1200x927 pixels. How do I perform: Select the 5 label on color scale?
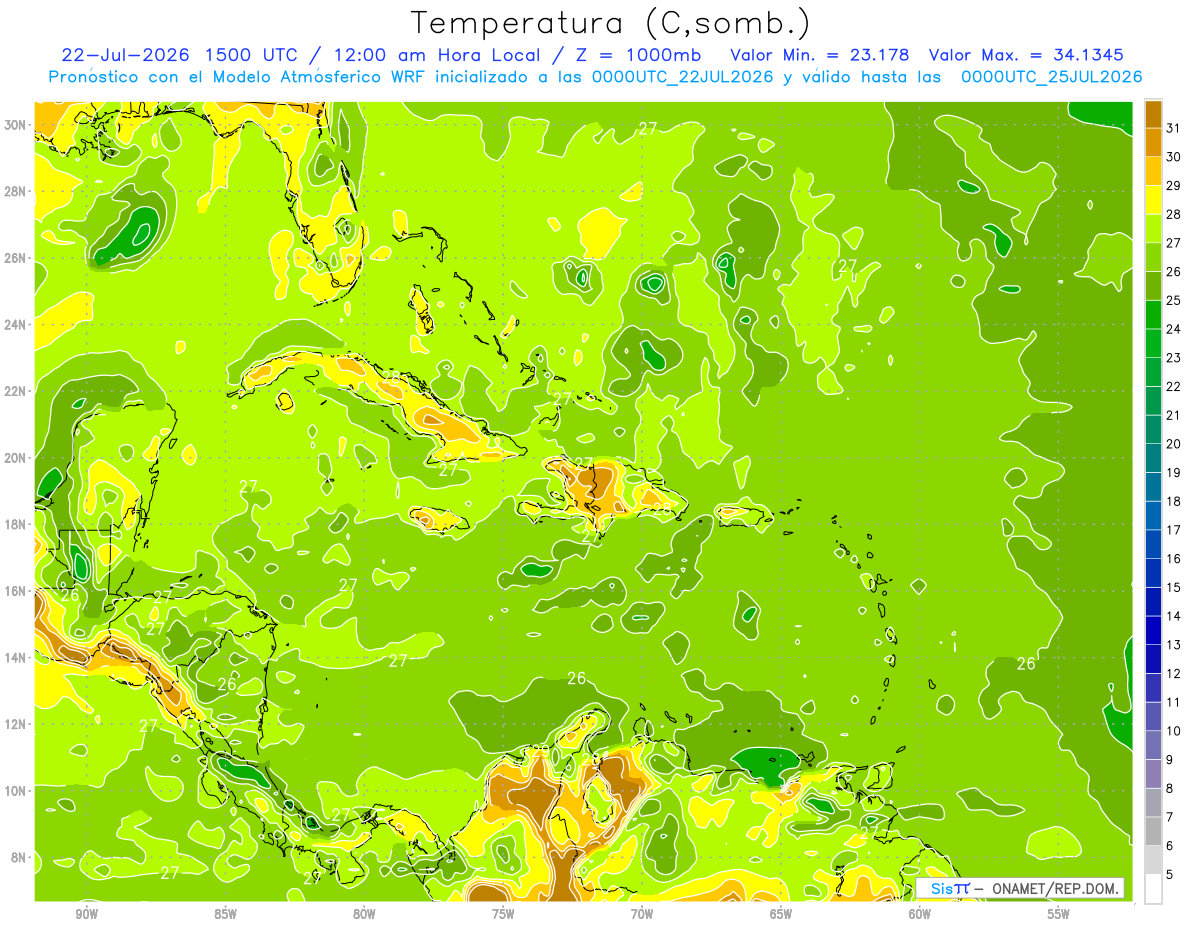[x=1170, y=876]
